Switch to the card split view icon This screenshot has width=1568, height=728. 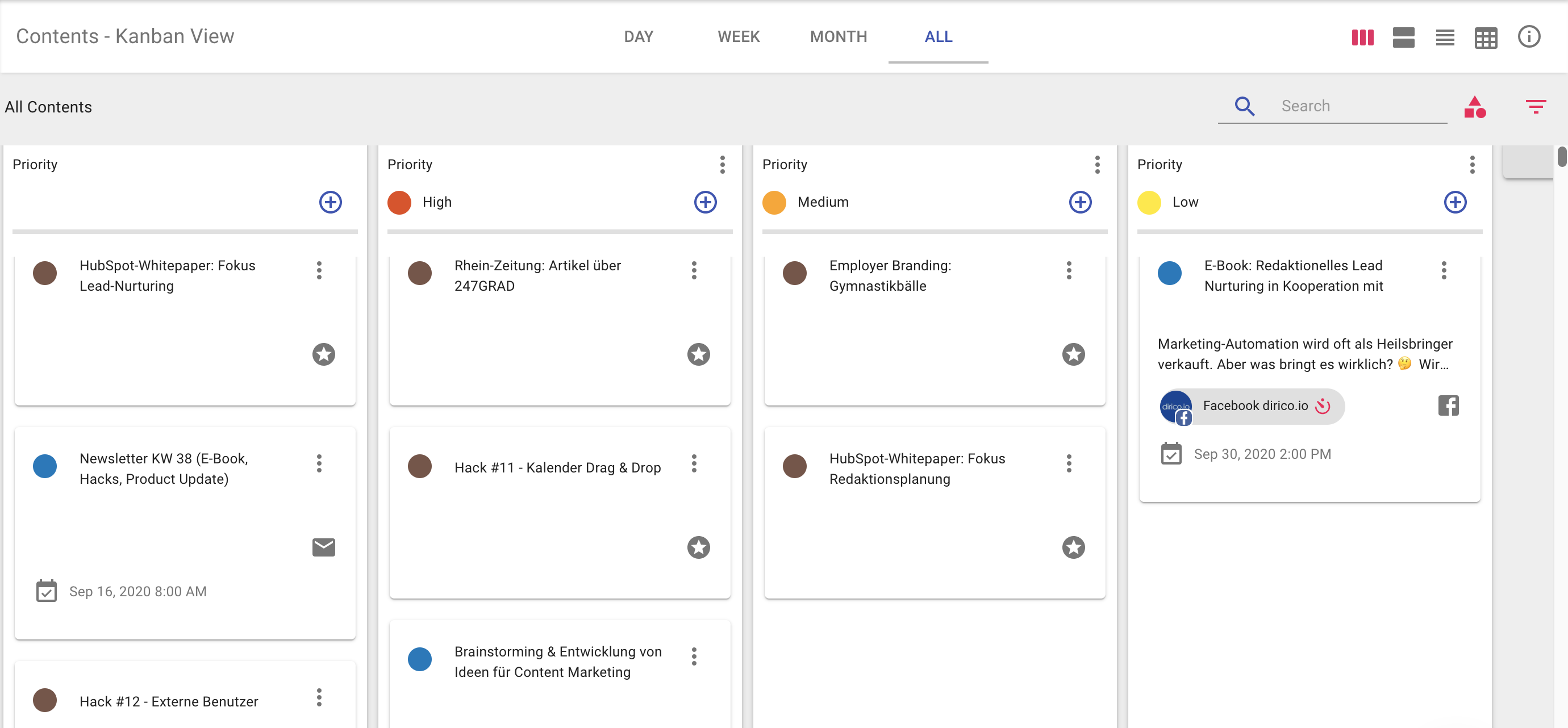pyautogui.click(x=1403, y=37)
